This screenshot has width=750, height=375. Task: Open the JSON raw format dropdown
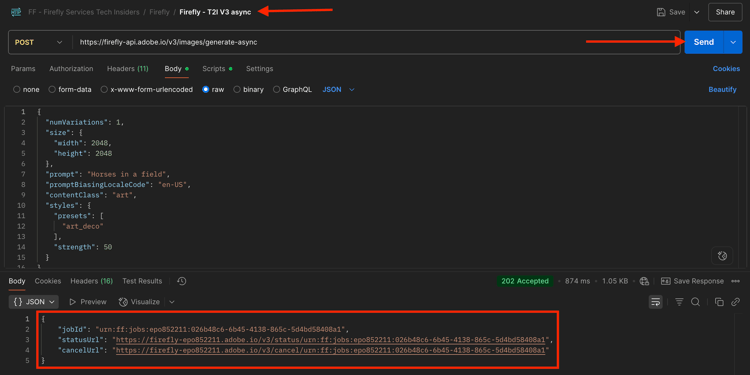click(x=339, y=89)
